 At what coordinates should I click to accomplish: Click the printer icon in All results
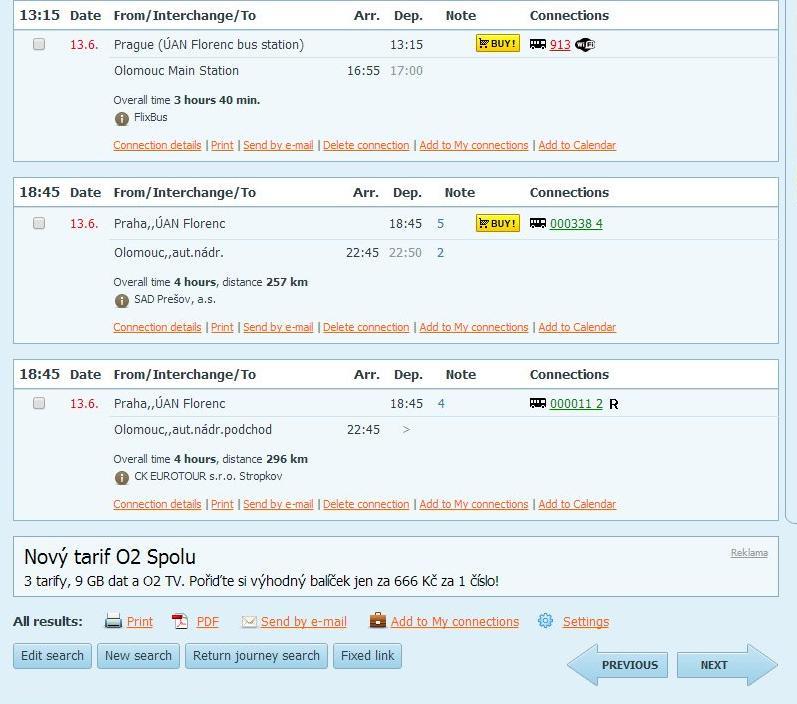(x=114, y=621)
